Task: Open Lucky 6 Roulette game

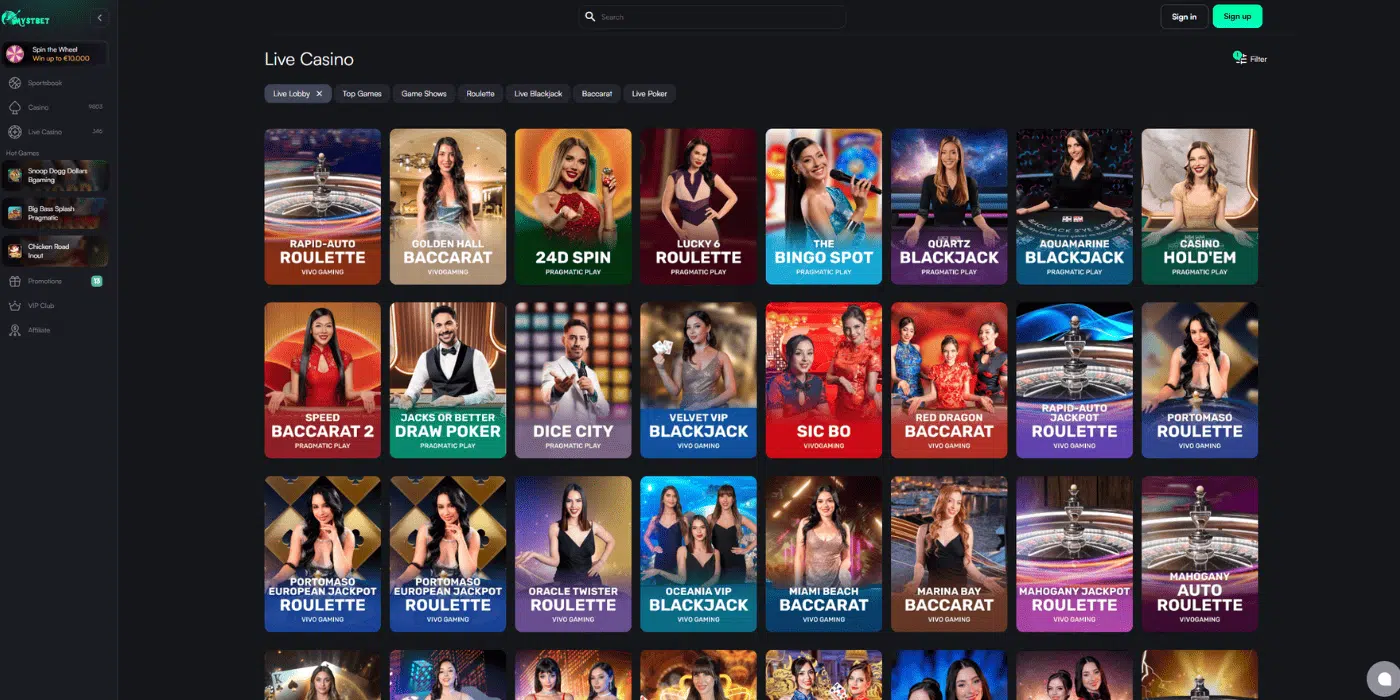Action: point(699,207)
